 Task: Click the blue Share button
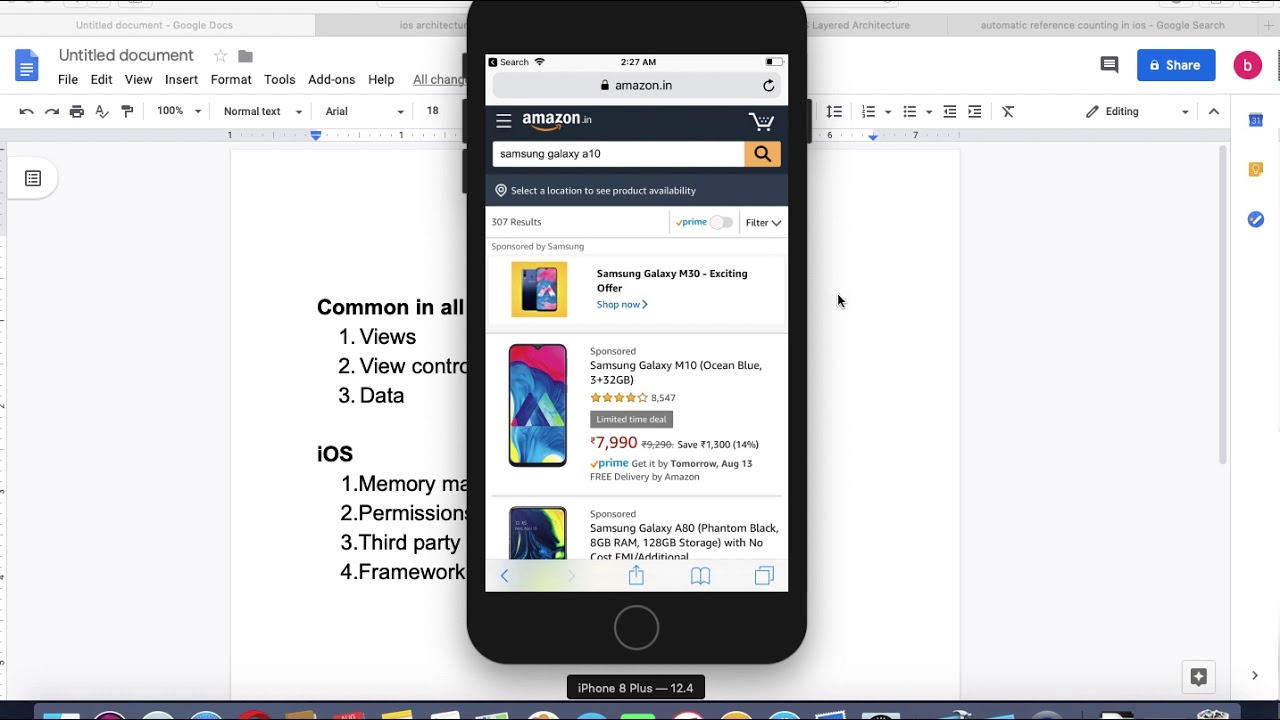[1176, 65]
